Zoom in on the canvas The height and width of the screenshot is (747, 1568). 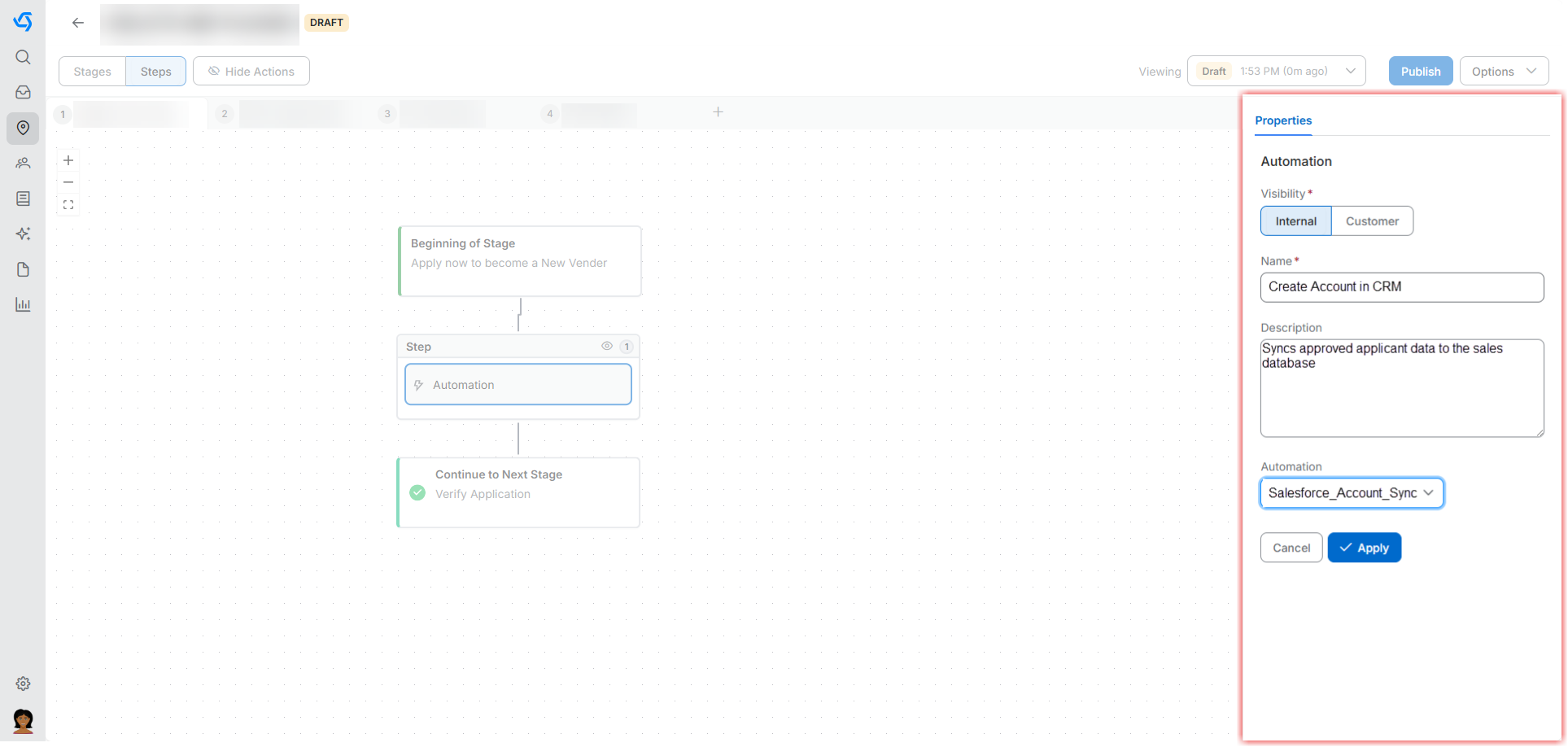68,160
